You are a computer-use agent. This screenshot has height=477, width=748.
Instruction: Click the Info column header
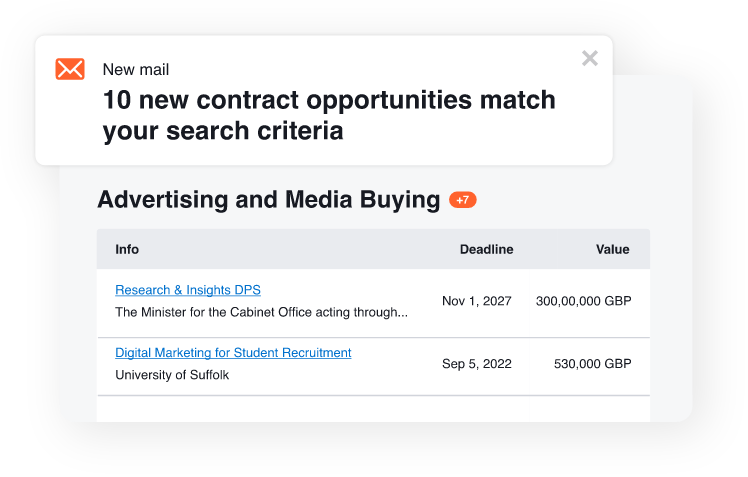click(127, 249)
